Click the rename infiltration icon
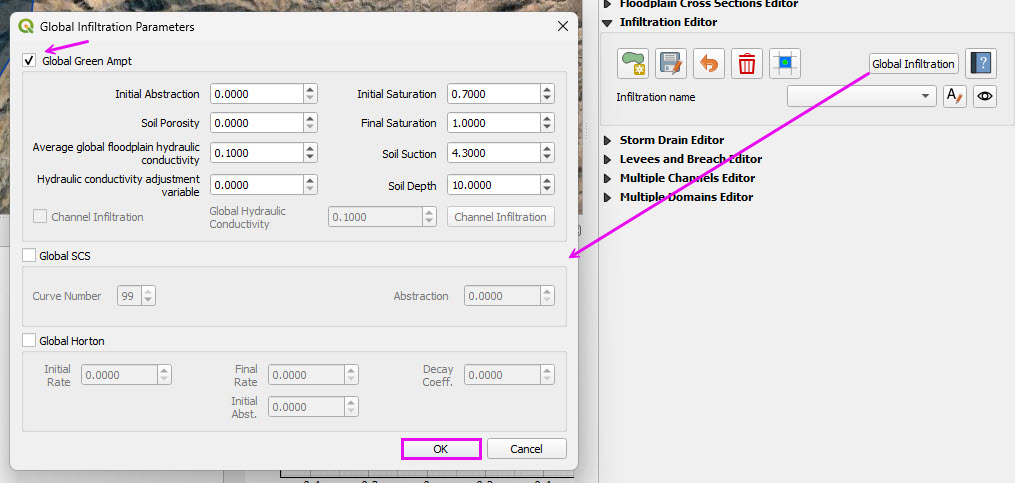This screenshot has width=1015, height=483. coord(954,96)
